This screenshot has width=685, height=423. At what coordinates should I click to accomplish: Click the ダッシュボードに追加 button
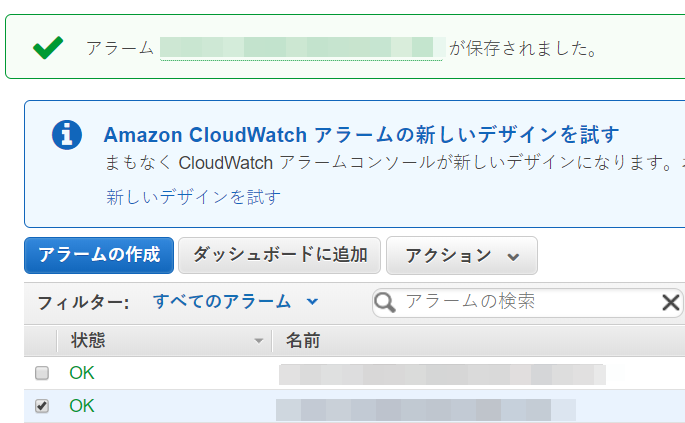(x=280, y=255)
